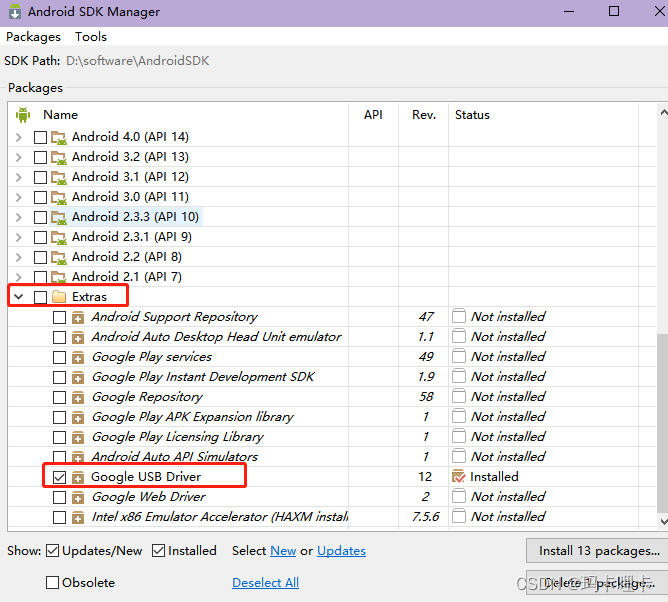
Task: Open the Tools menu
Action: click(x=91, y=37)
